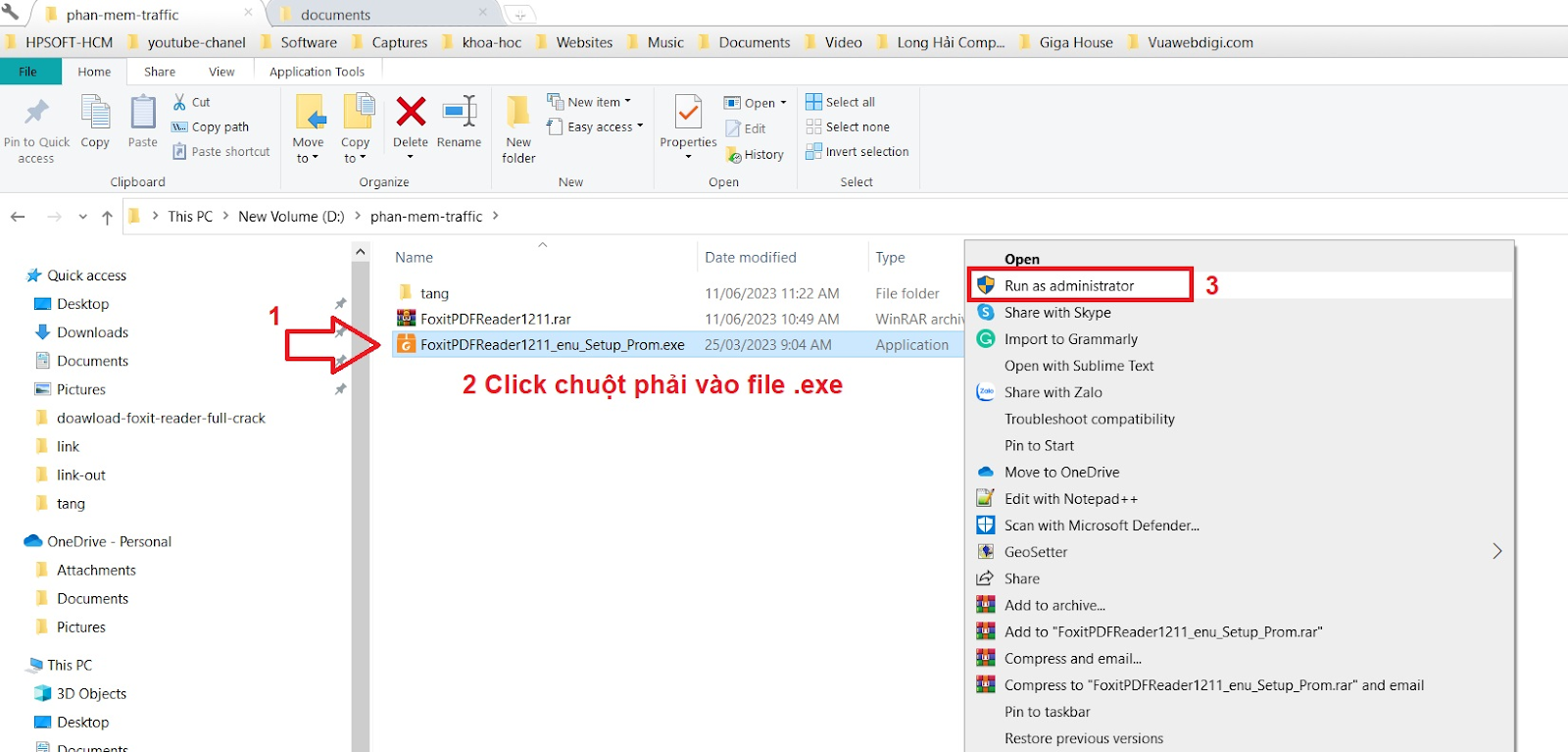
Task: Click the History icon in Open group
Action: point(755,155)
